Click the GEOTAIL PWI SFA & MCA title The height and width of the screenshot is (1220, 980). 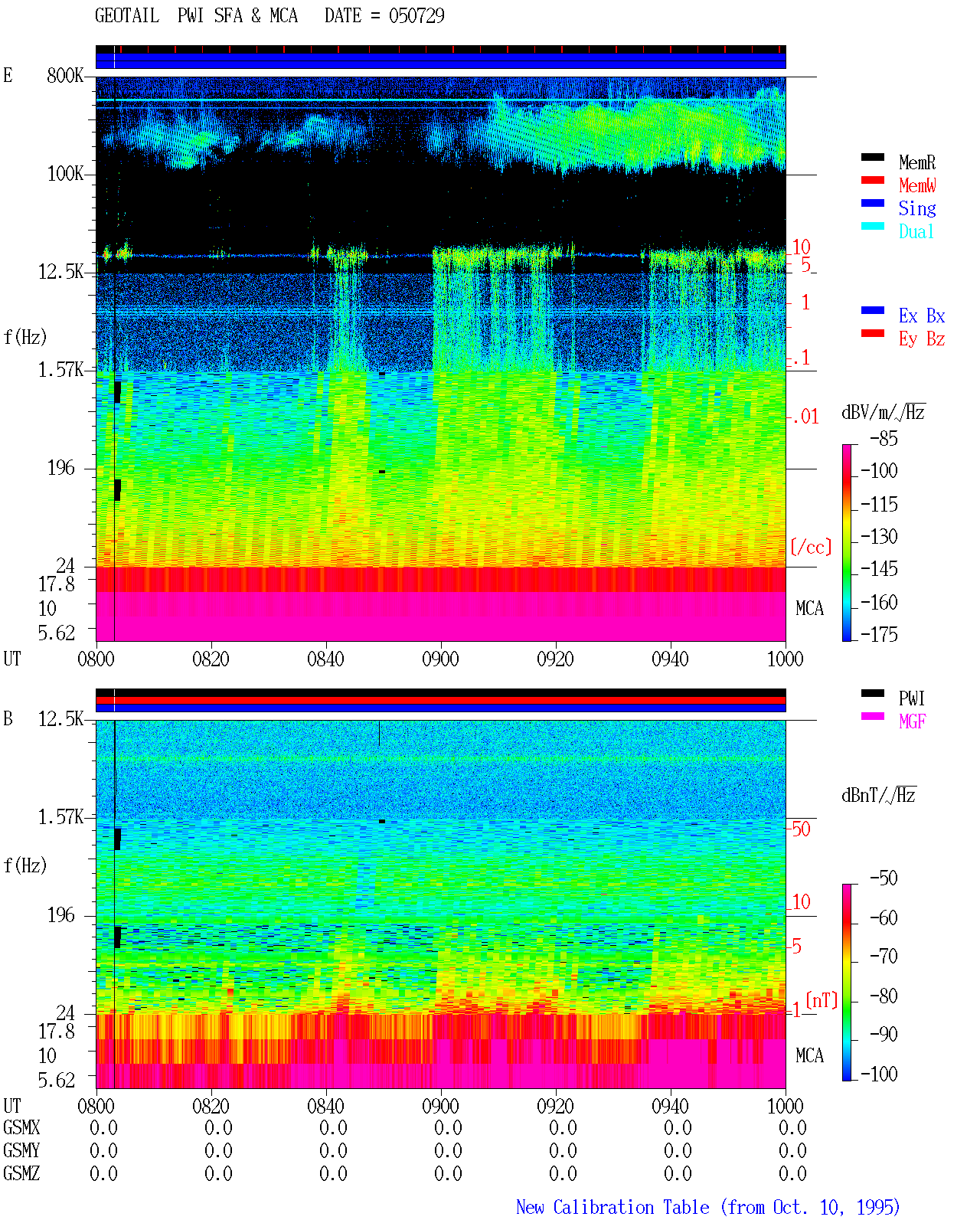point(196,15)
